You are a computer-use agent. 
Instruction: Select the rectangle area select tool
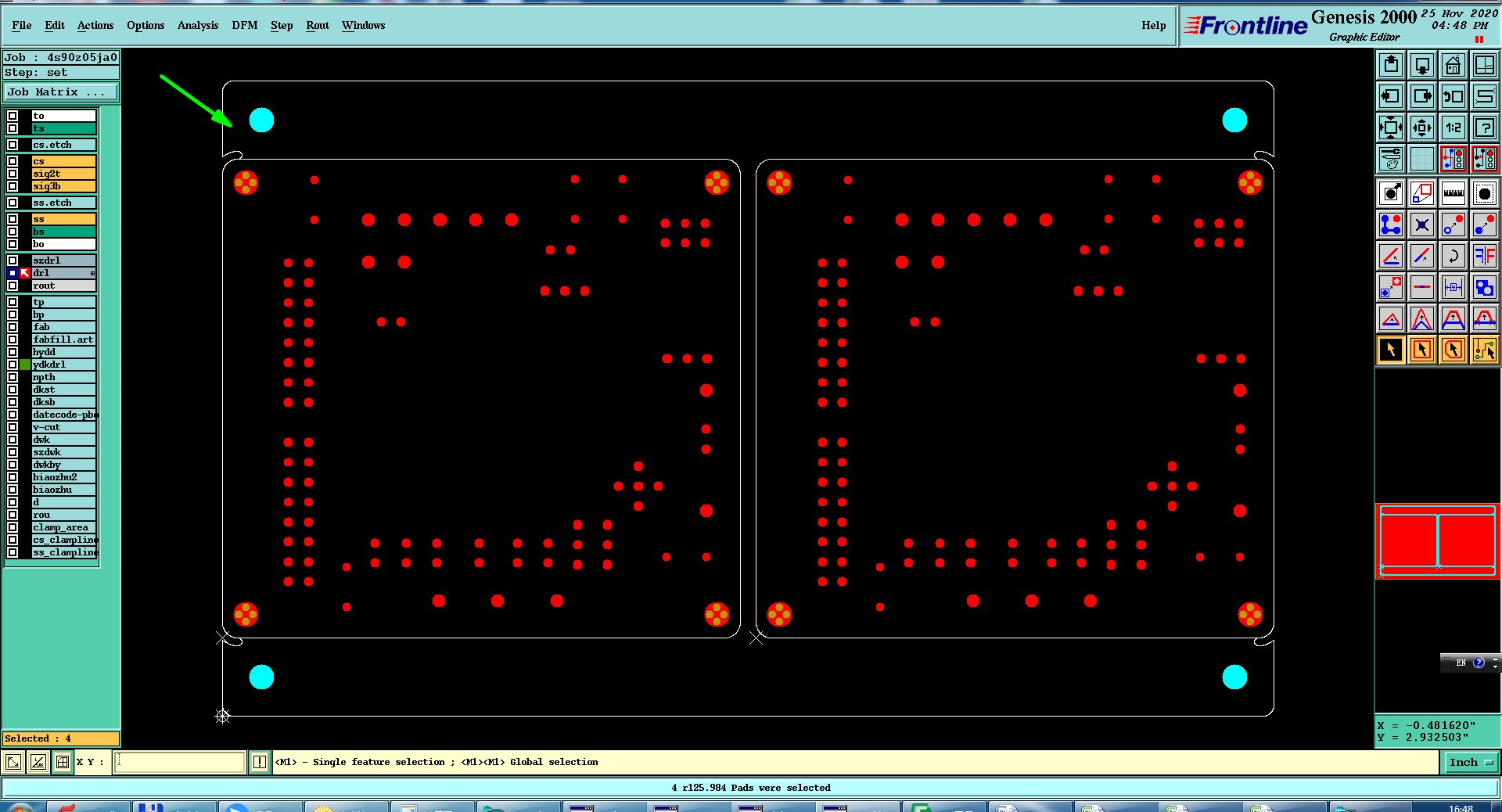(x=1422, y=350)
